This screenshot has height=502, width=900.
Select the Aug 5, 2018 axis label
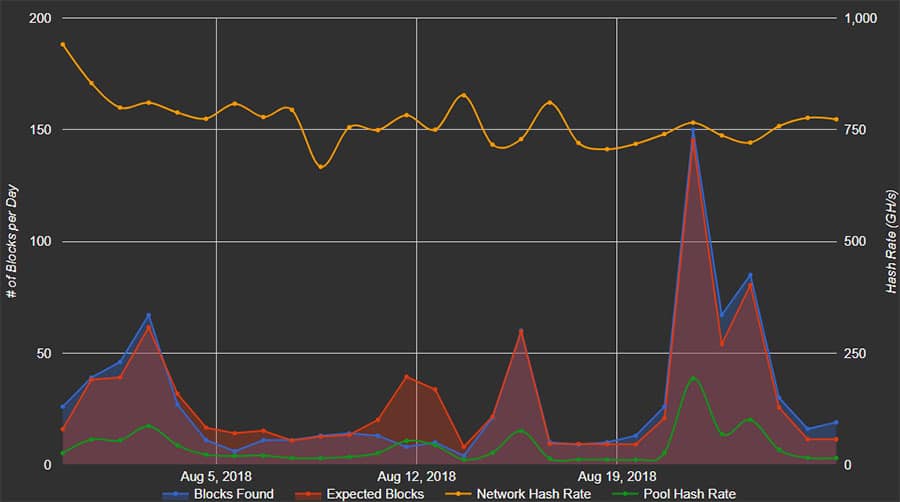coord(216,476)
